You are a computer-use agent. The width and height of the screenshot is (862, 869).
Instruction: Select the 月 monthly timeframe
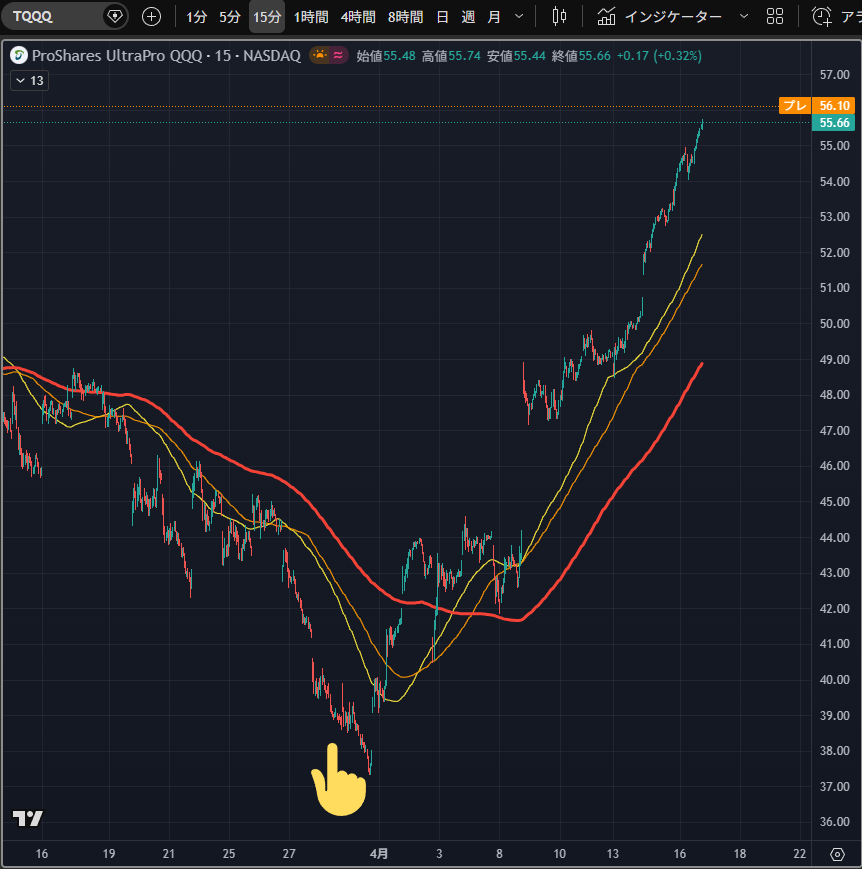pyautogui.click(x=493, y=17)
